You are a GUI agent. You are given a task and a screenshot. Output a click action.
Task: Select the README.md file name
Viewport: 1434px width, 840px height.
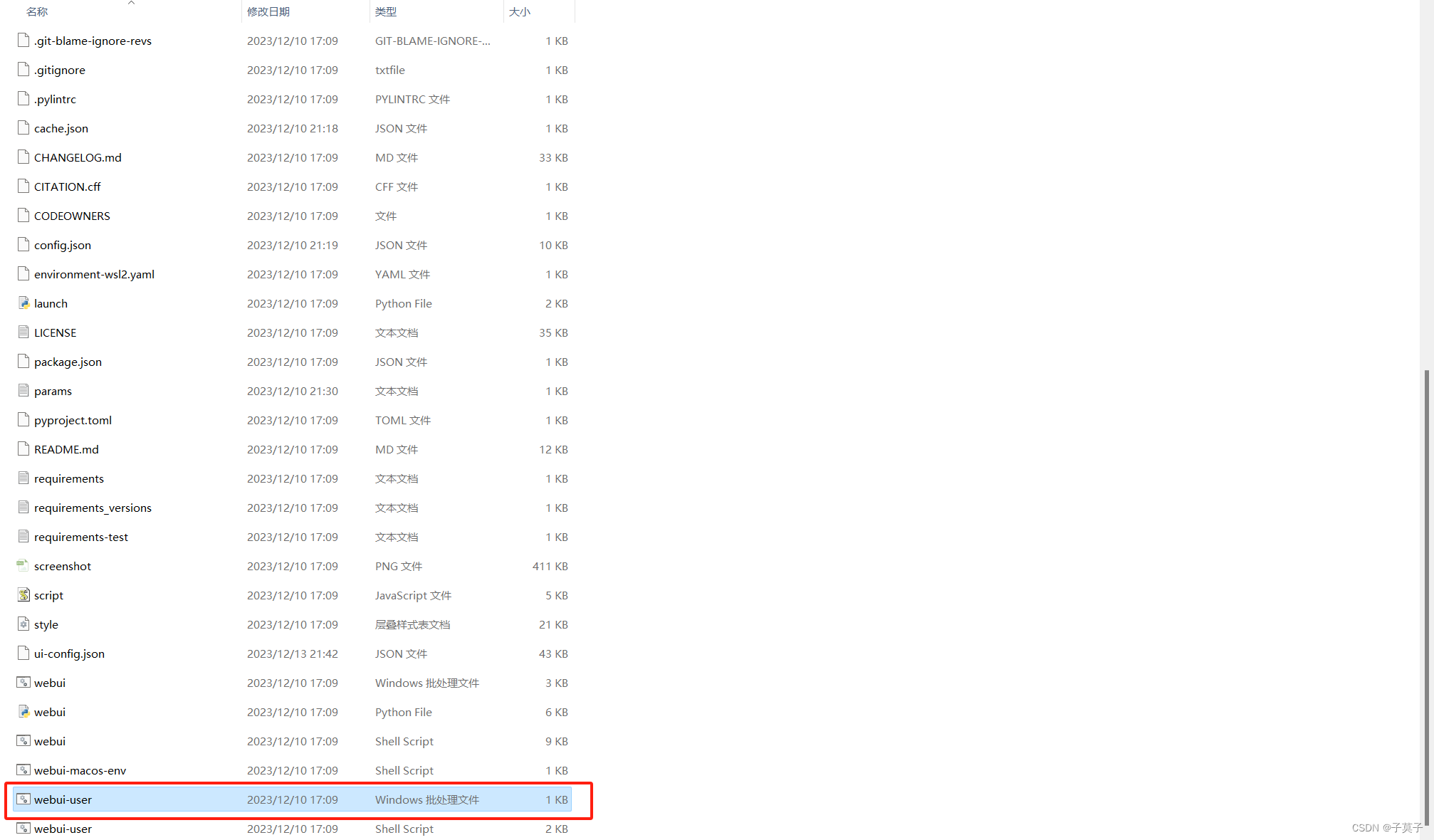(x=66, y=449)
